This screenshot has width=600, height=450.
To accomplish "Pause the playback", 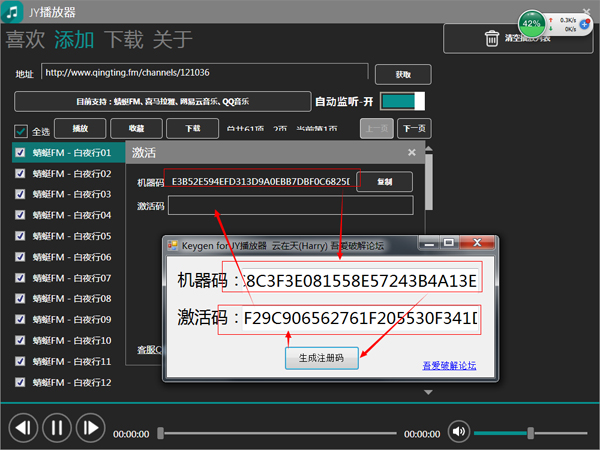I will click(57, 427).
